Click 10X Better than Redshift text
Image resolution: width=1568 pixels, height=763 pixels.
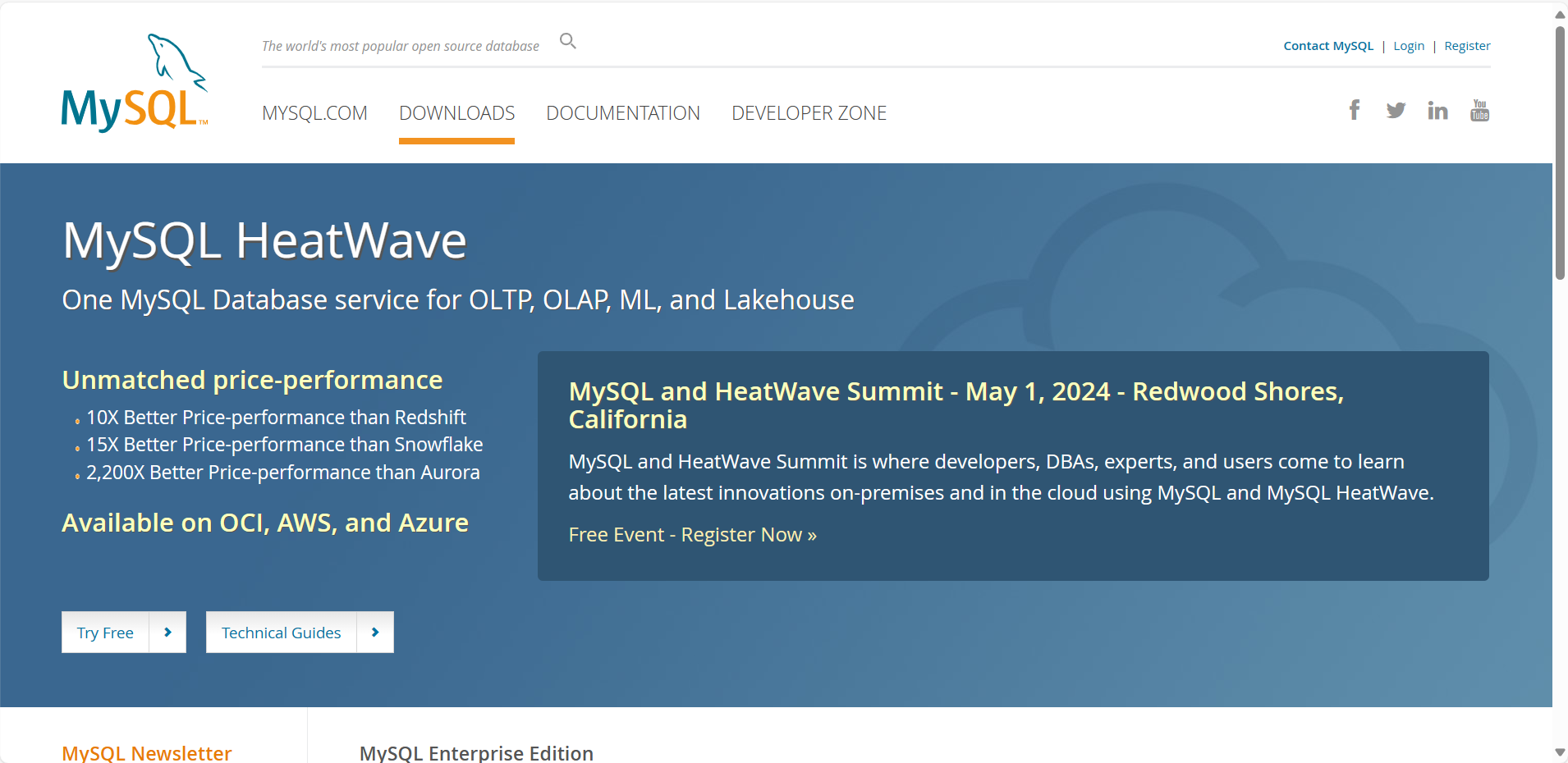[276, 418]
